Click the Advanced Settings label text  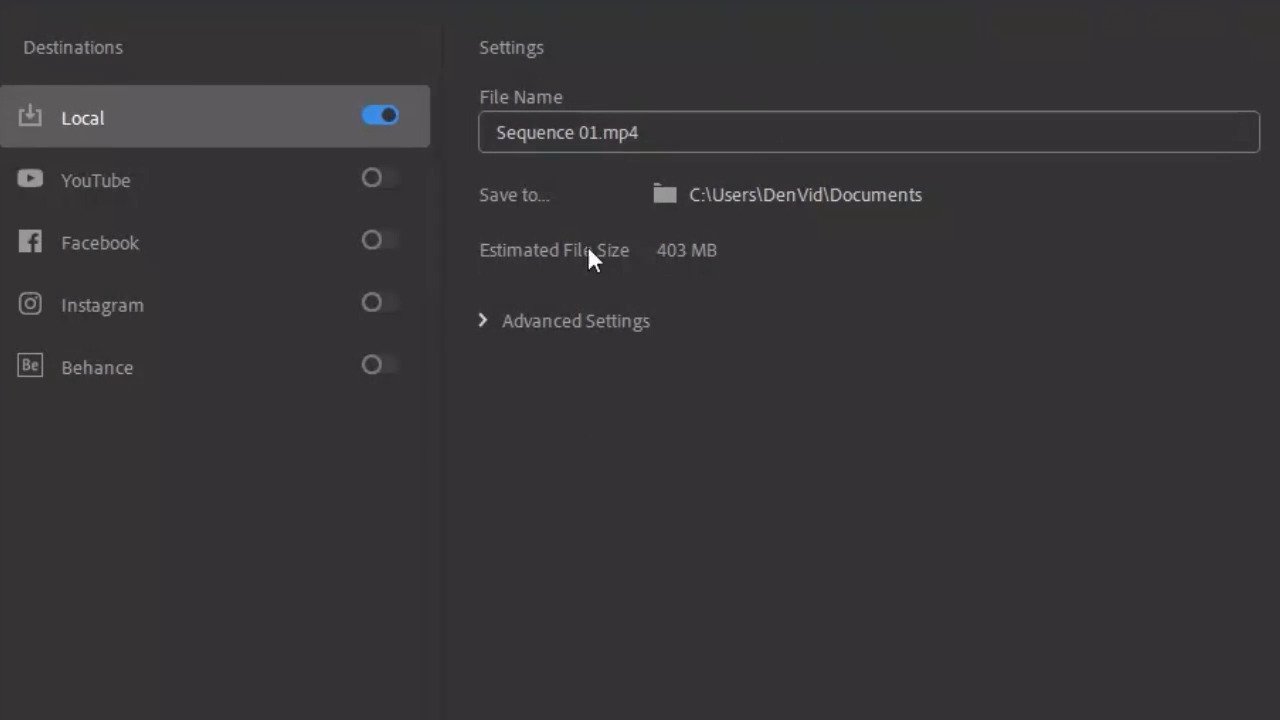(x=575, y=321)
